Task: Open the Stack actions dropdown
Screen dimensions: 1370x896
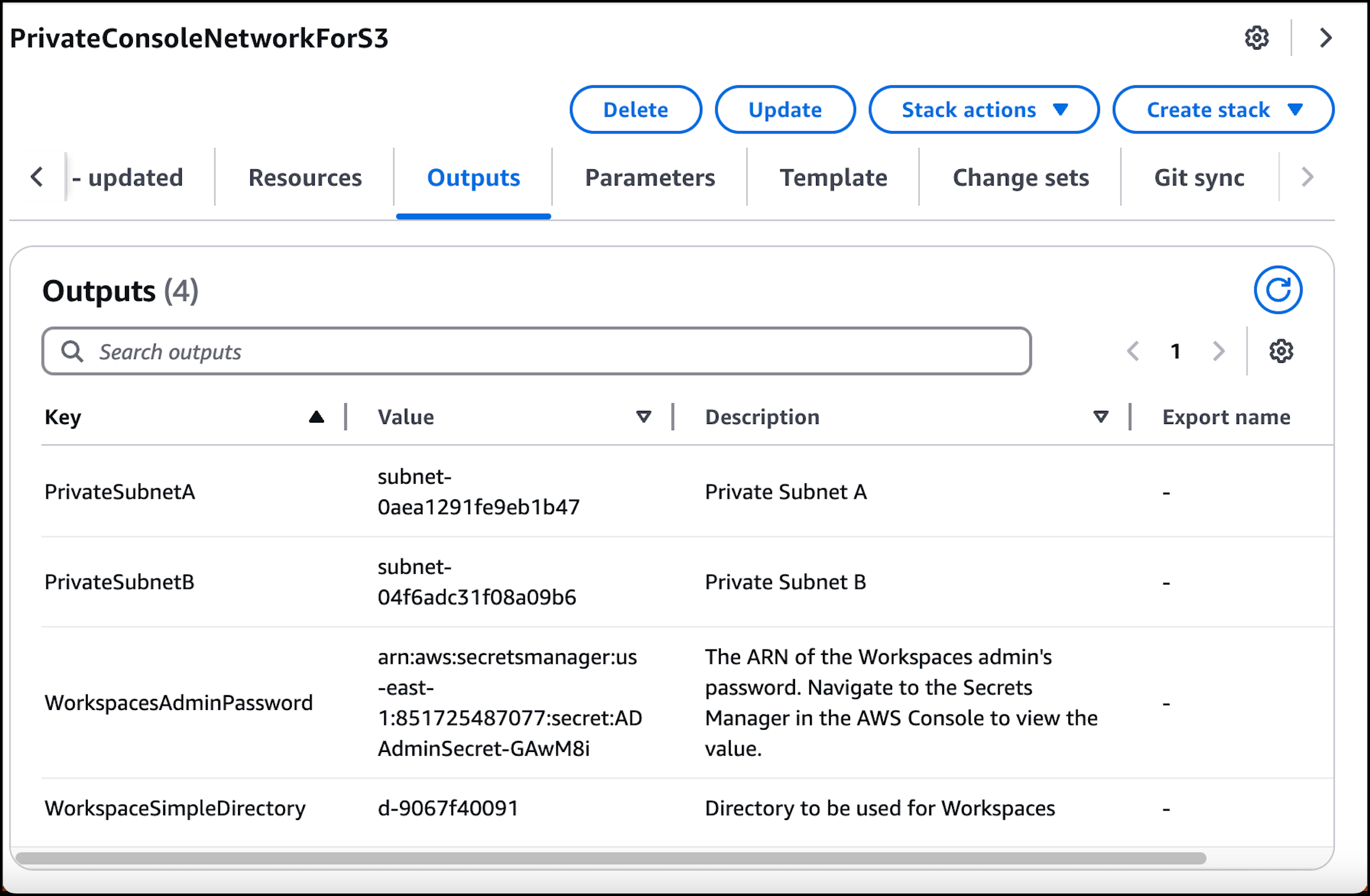Action: coord(984,109)
